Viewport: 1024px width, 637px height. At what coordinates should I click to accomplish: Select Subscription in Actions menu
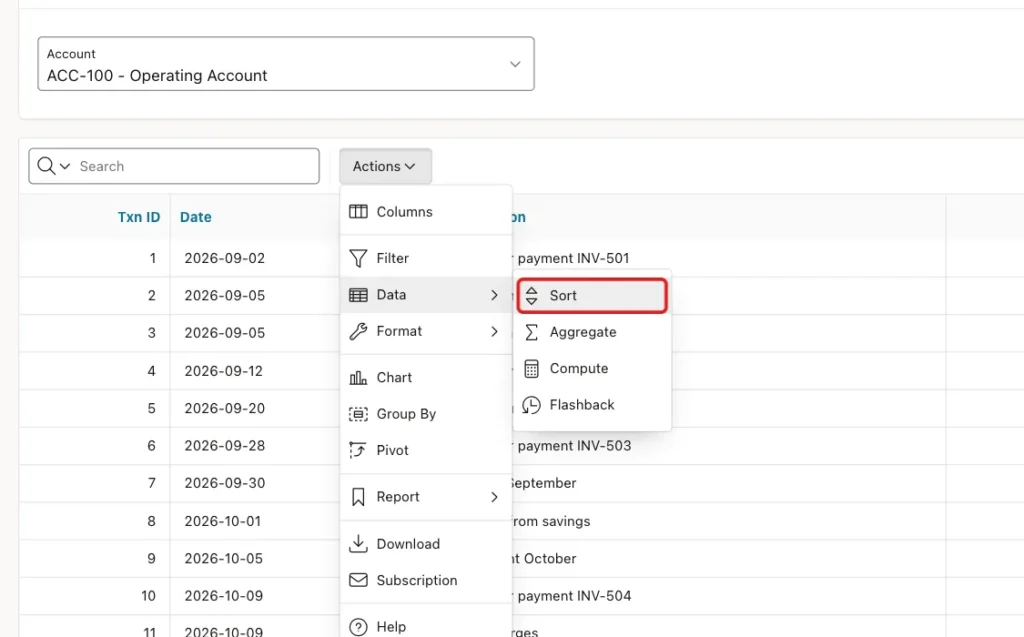pyautogui.click(x=426, y=580)
